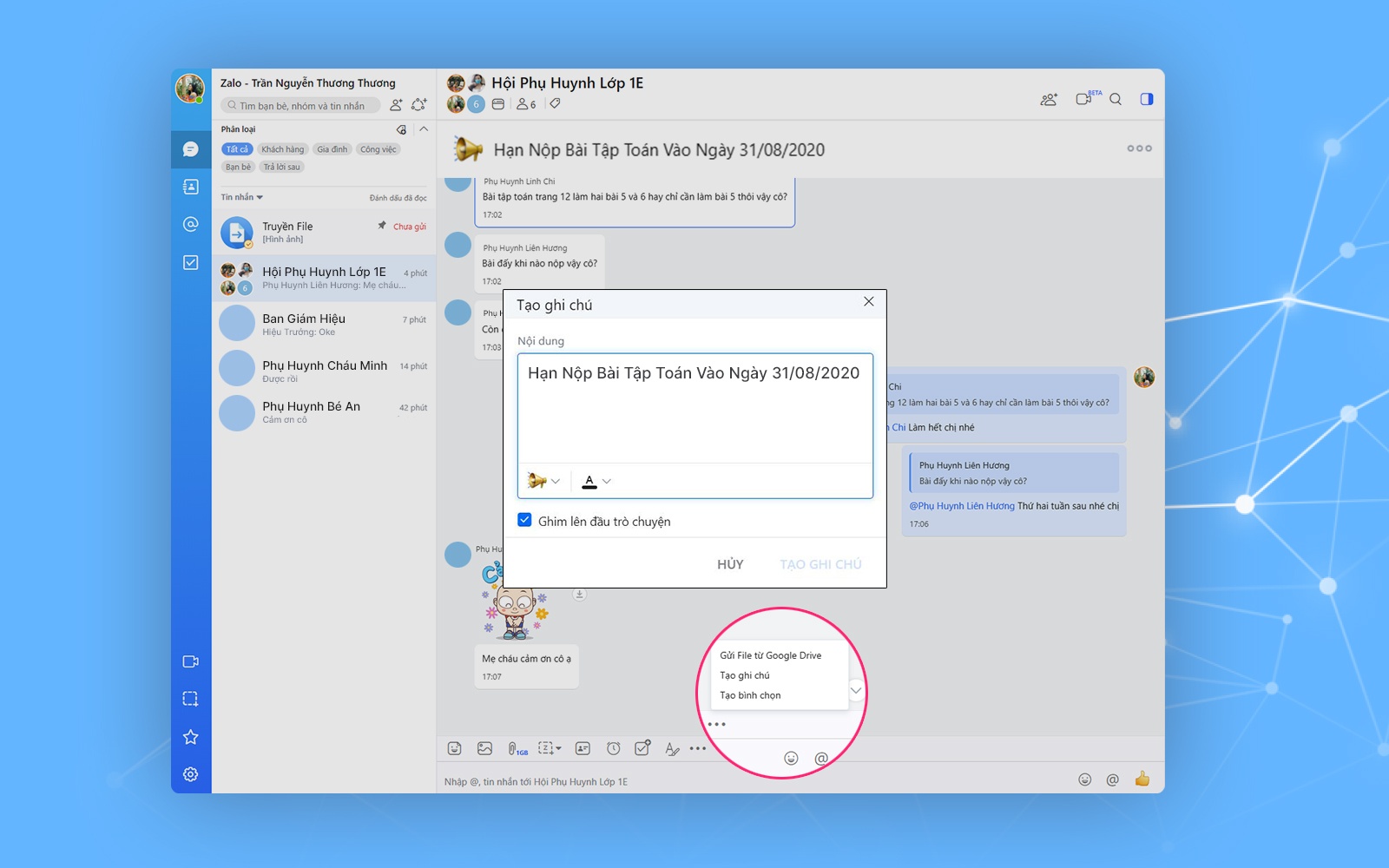Expand the megaphone icon dropdown in note

tap(544, 481)
